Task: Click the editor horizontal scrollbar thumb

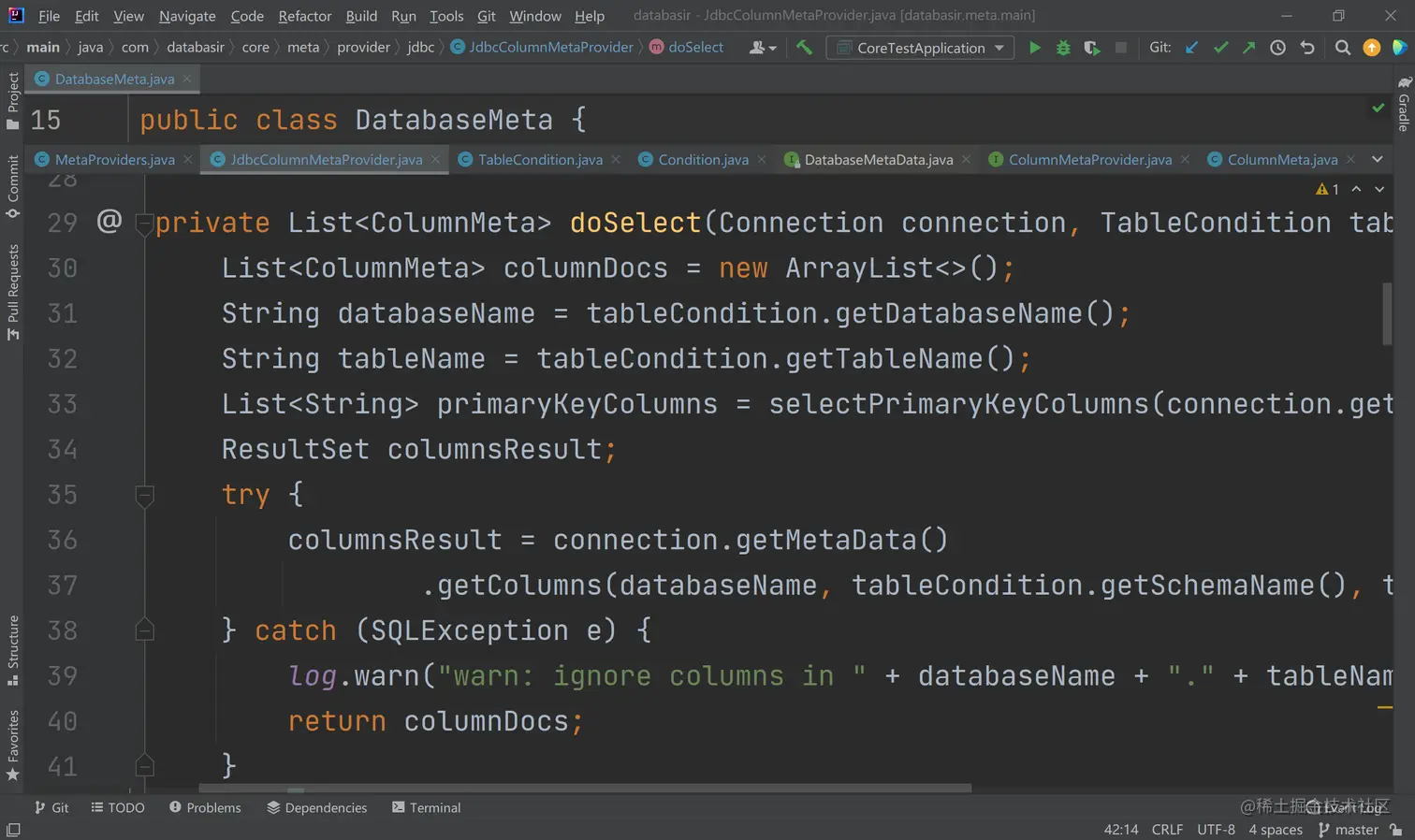Action: tap(585, 789)
